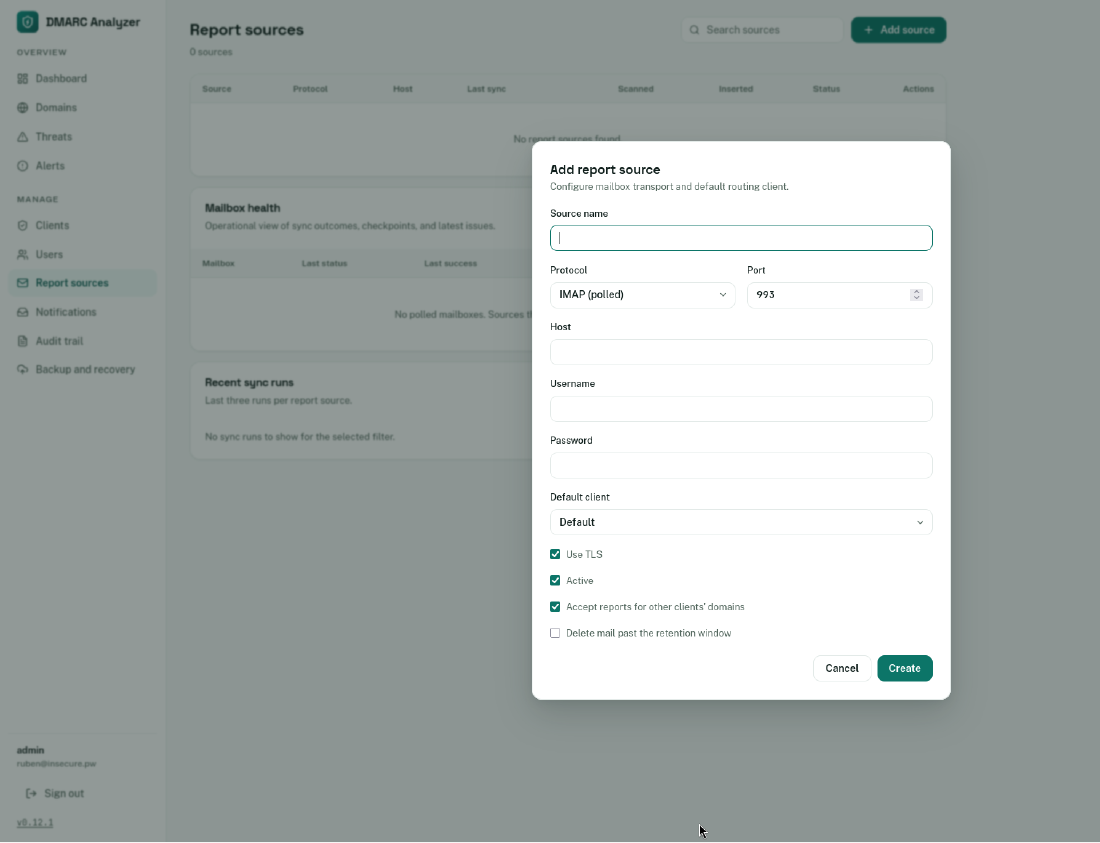Disable Accept reports for other clients' domains
This screenshot has width=1100, height=843.
tap(555, 607)
